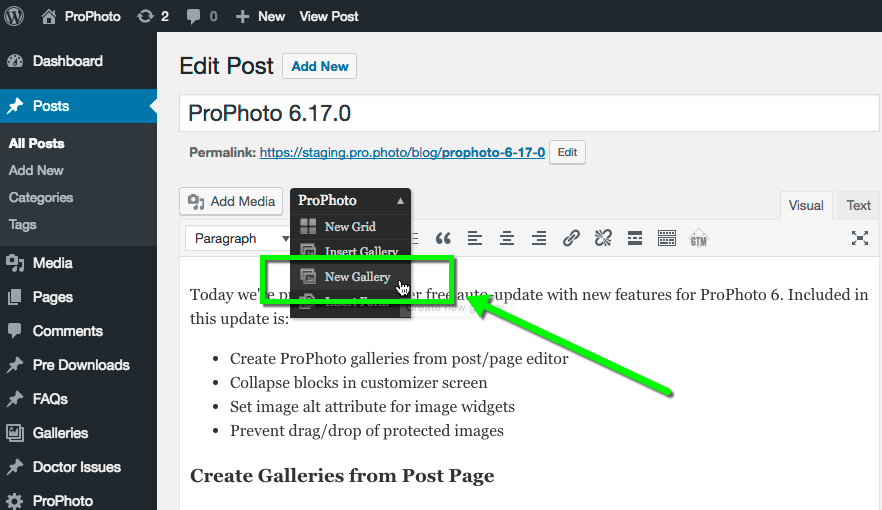Click the Read More tag icon
Screen dimensions: 882x510
(635, 238)
